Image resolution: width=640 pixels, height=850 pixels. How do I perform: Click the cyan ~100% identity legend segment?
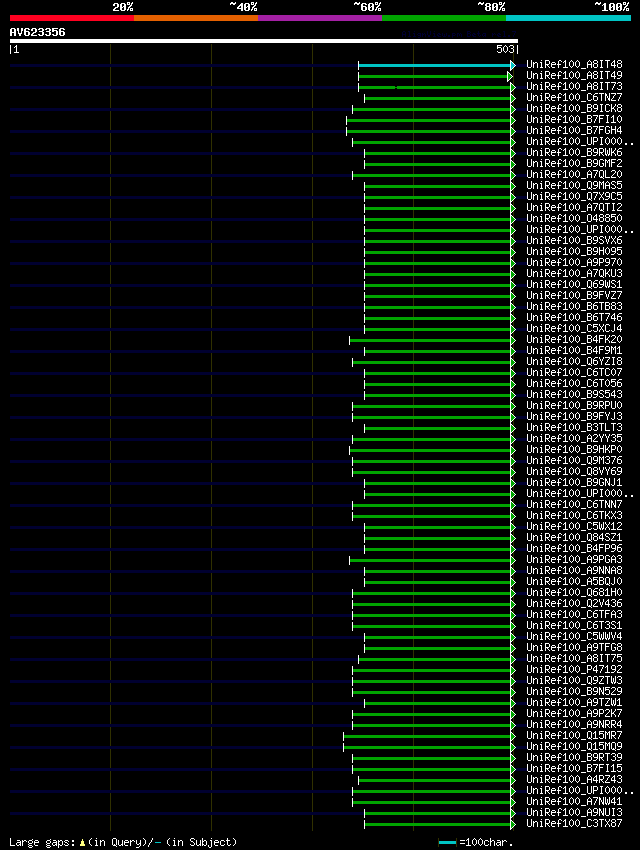[x=568, y=18]
